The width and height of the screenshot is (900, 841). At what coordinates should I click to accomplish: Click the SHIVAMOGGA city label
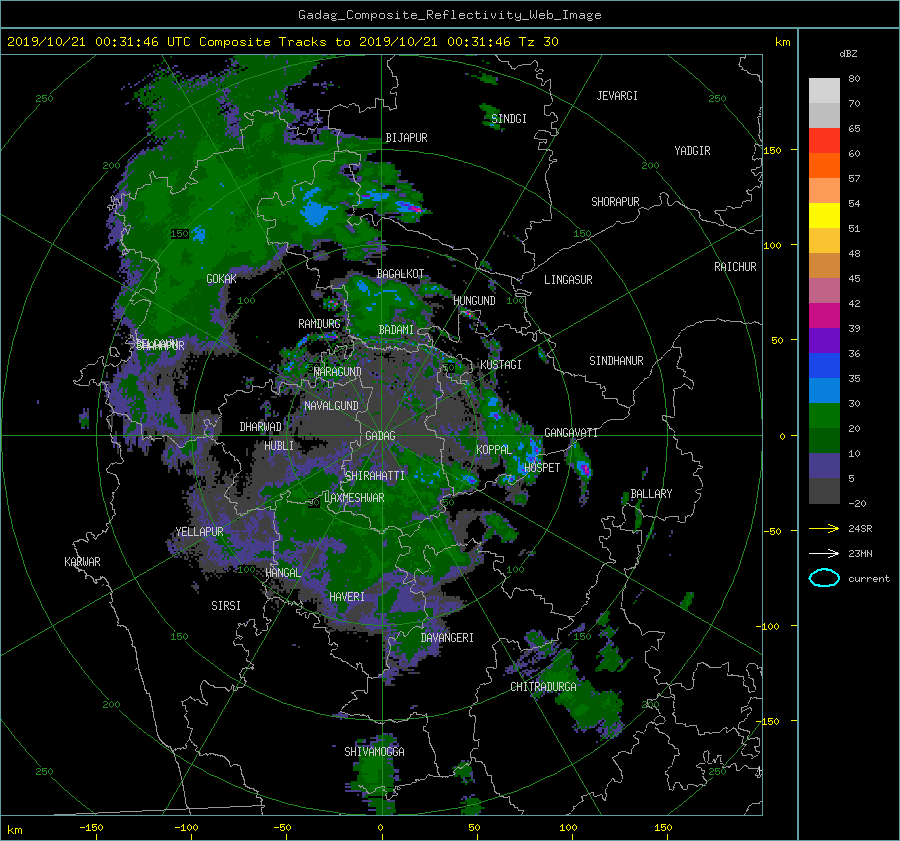[374, 752]
